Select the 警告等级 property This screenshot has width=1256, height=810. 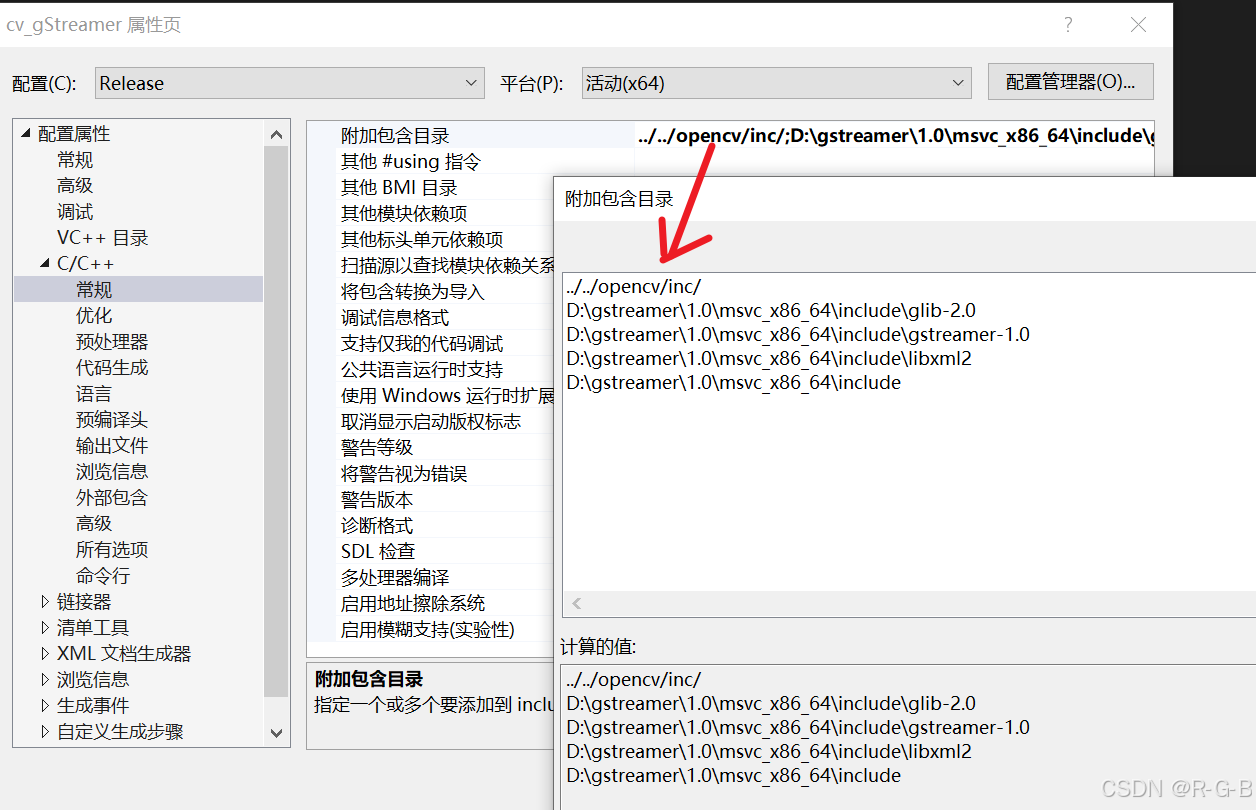tap(377, 448)
